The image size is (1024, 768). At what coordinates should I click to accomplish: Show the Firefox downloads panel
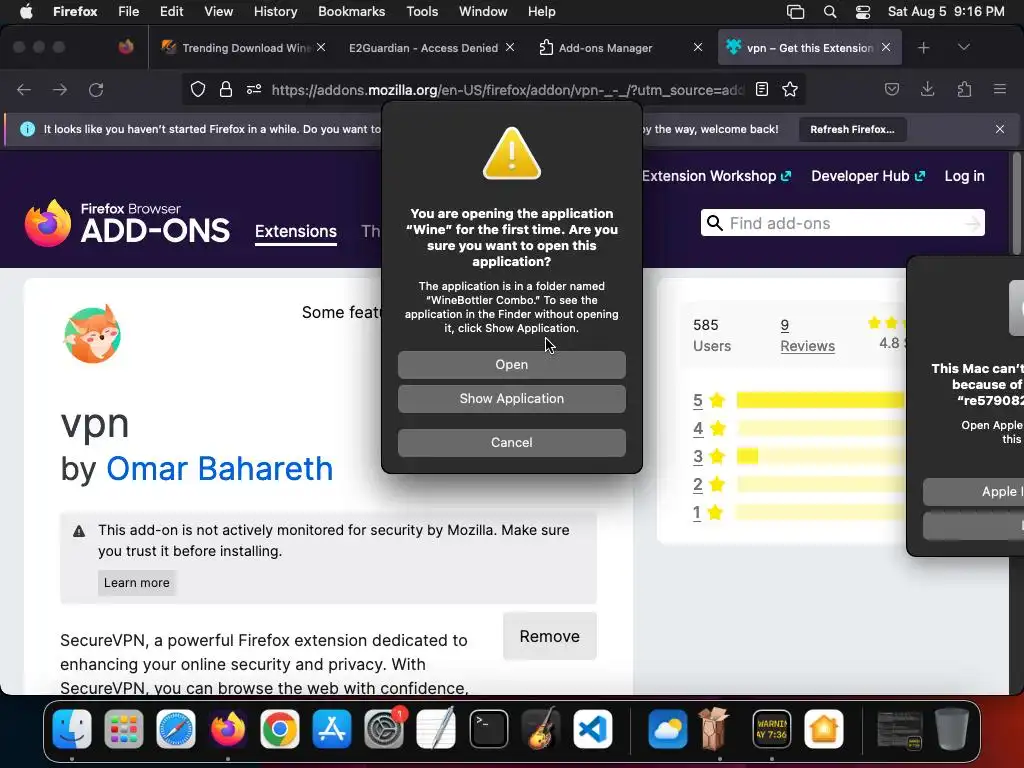click(927, 89)
